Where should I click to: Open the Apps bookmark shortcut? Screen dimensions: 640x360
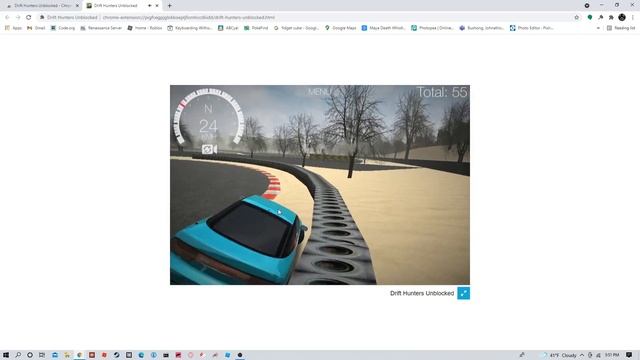click(x=13, y=28)
